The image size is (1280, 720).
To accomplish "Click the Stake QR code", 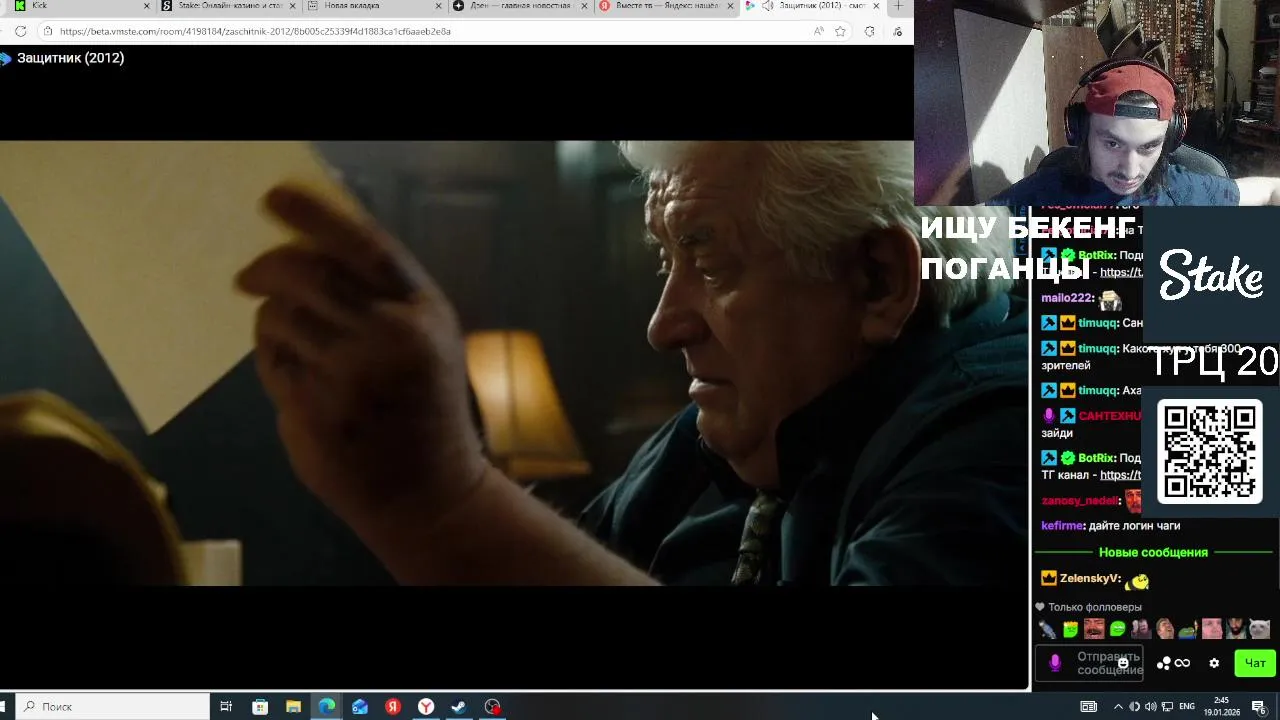I will (x=1210, y=451).
